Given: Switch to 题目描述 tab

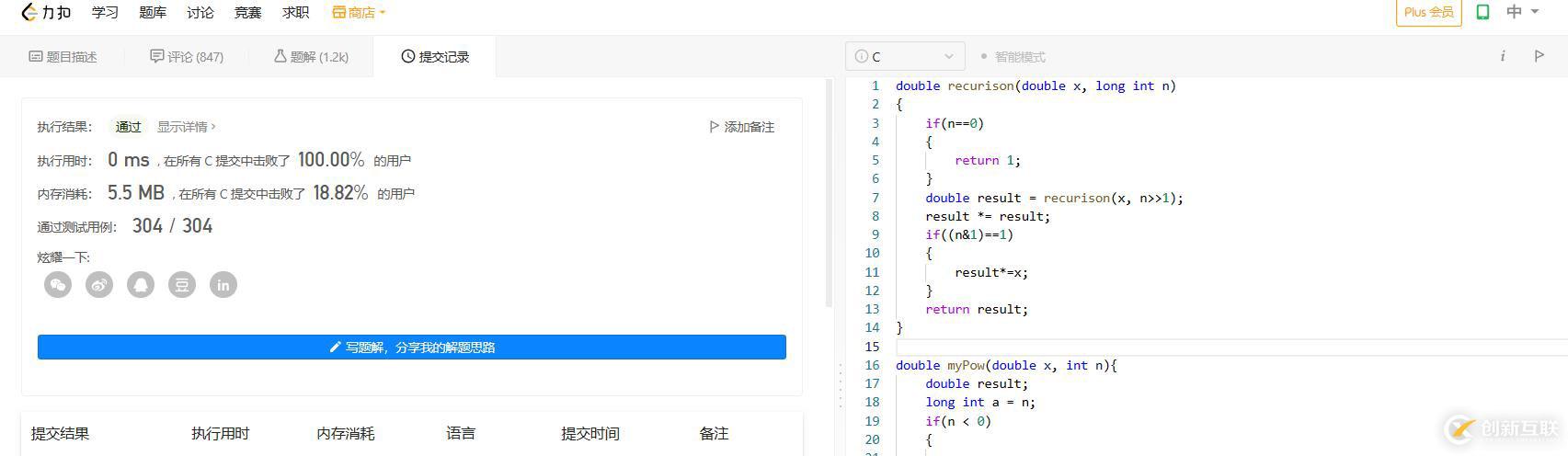Looking at the screenshot, I should (x=63, y=57).
